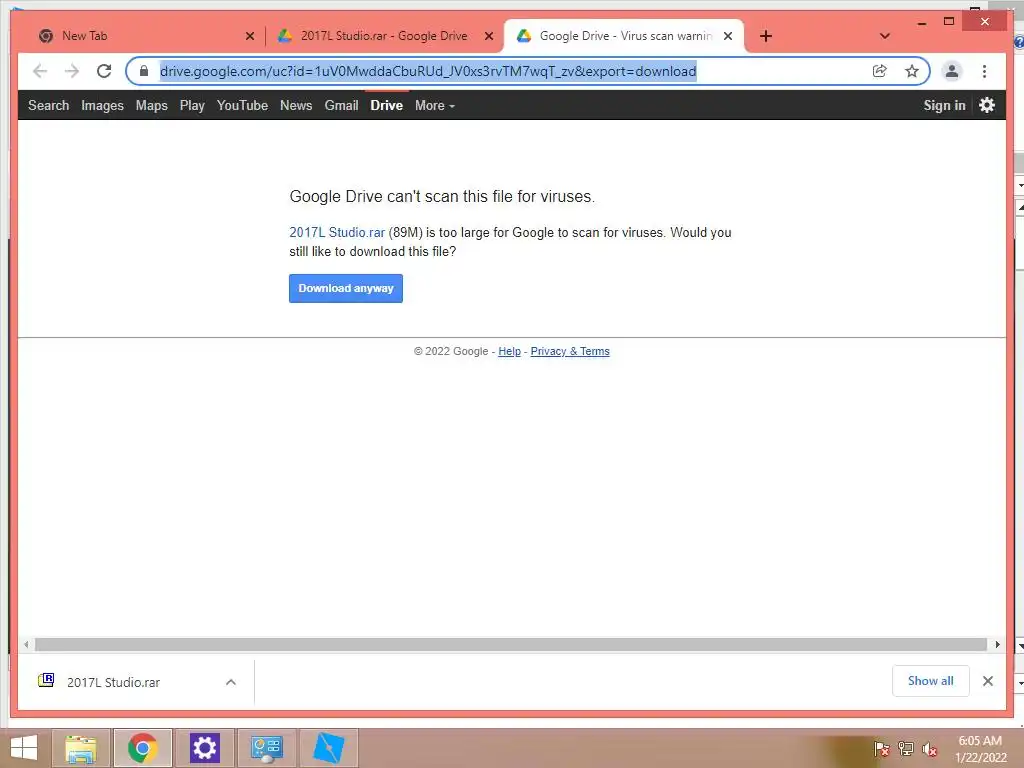
Task: Open the control panel taskbar icon
Action: pos(266,748)
